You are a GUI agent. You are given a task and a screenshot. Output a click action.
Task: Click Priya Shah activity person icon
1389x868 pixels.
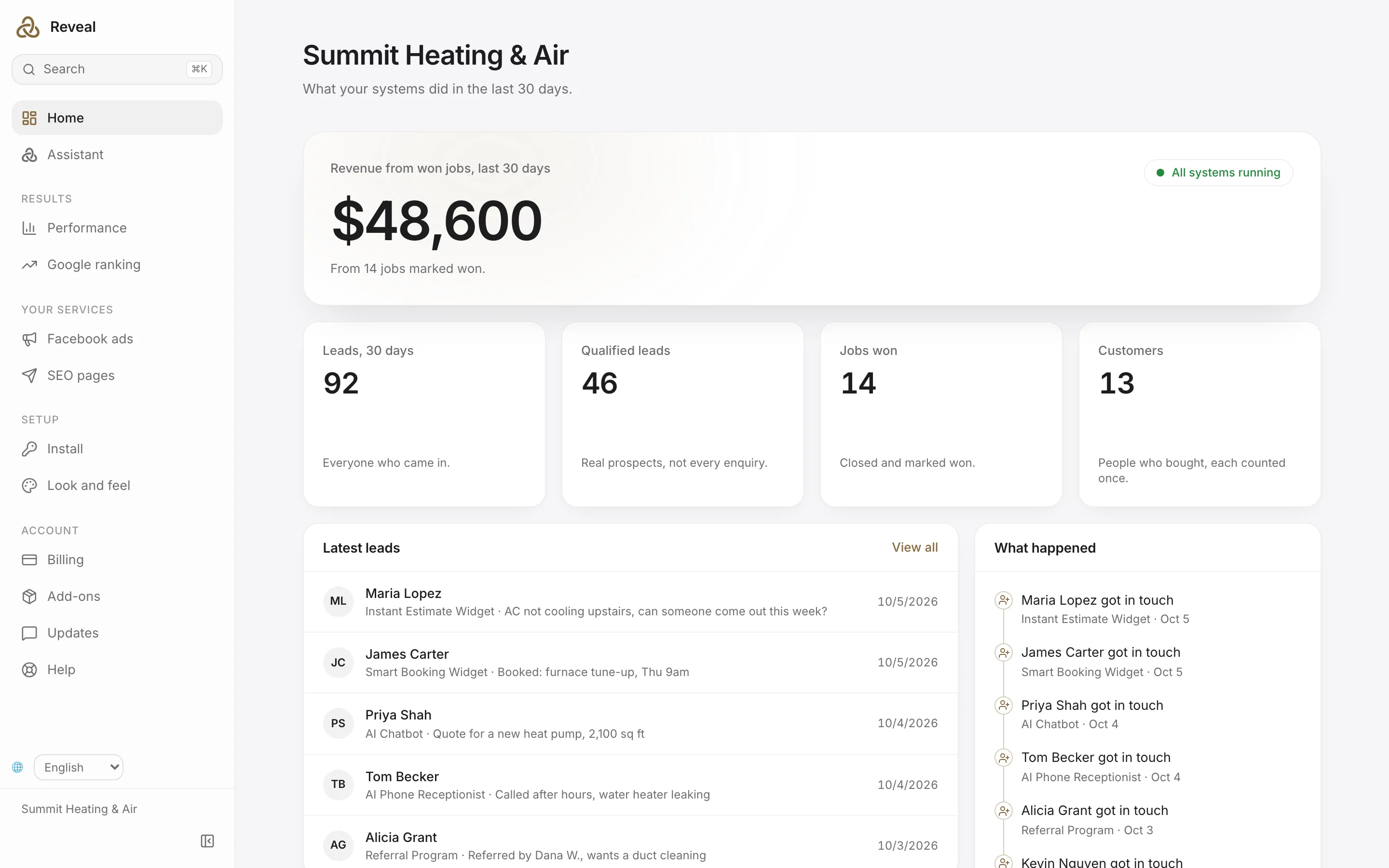[1003, 705]
